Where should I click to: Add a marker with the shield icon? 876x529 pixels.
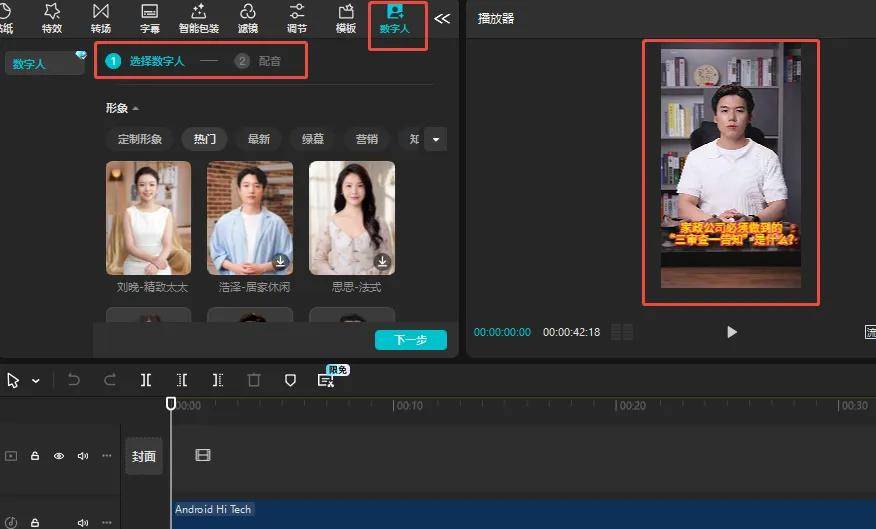(290, 380)
